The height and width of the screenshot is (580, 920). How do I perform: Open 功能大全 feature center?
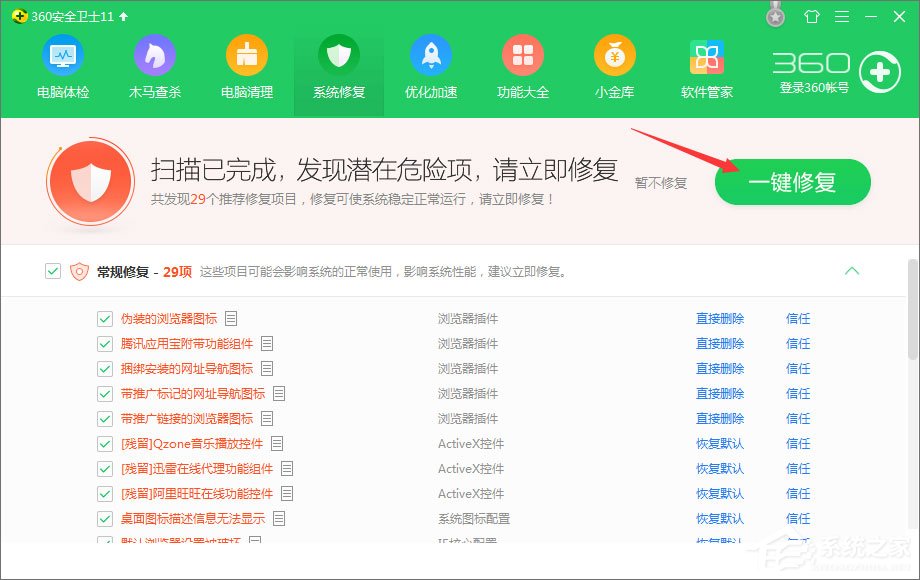point(523,67)
